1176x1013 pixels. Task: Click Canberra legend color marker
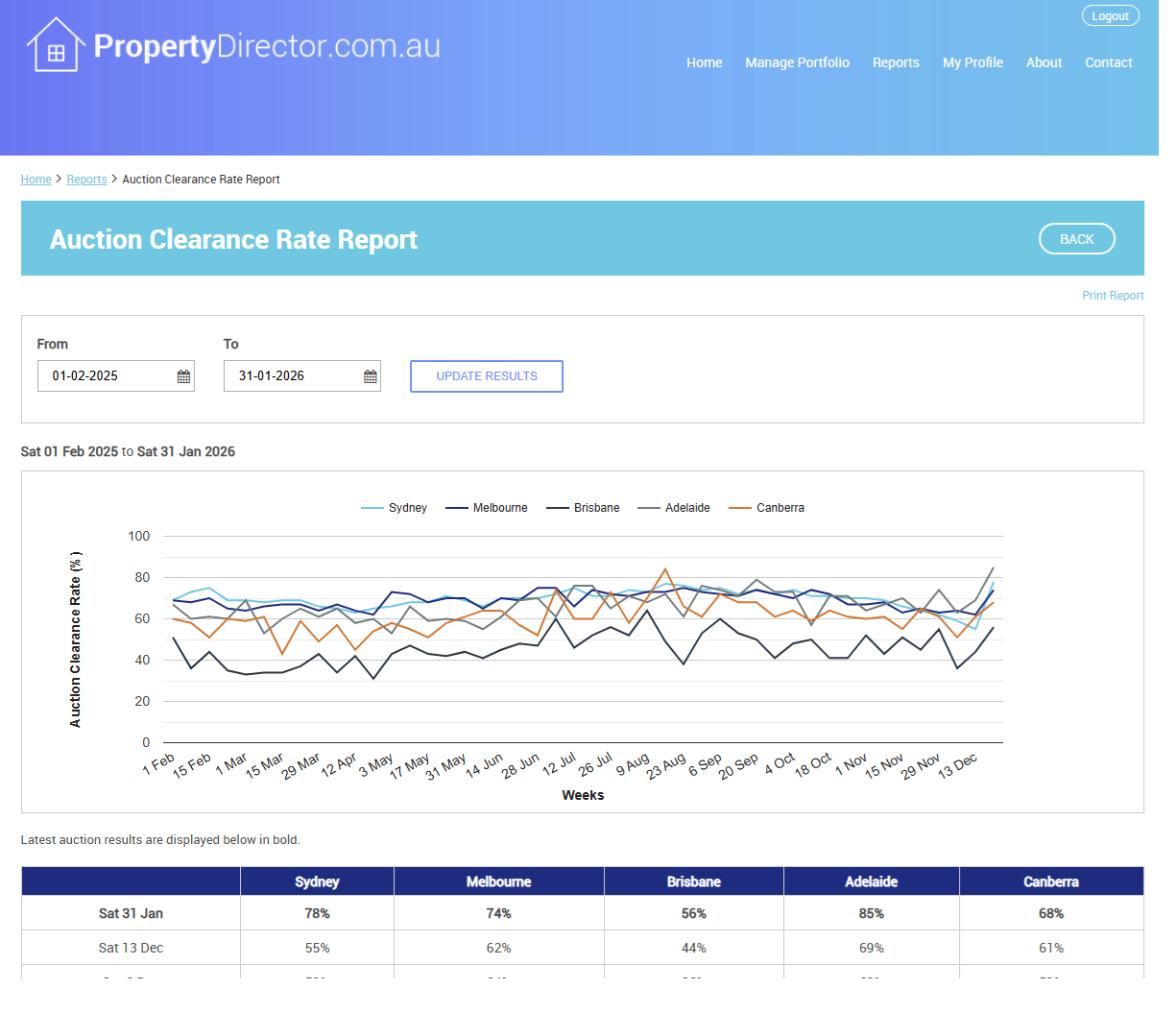tap(739, 508)
